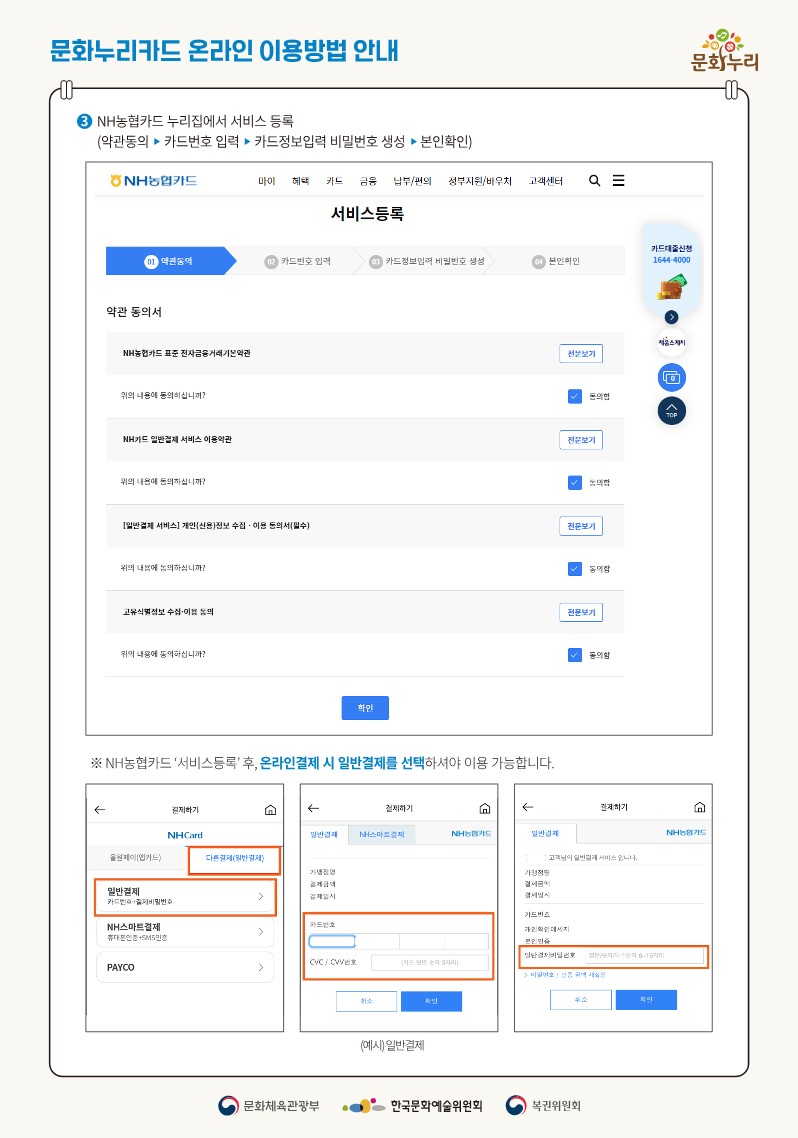
Task: Go back on the card number entry screen
Action: click(313, 809)
